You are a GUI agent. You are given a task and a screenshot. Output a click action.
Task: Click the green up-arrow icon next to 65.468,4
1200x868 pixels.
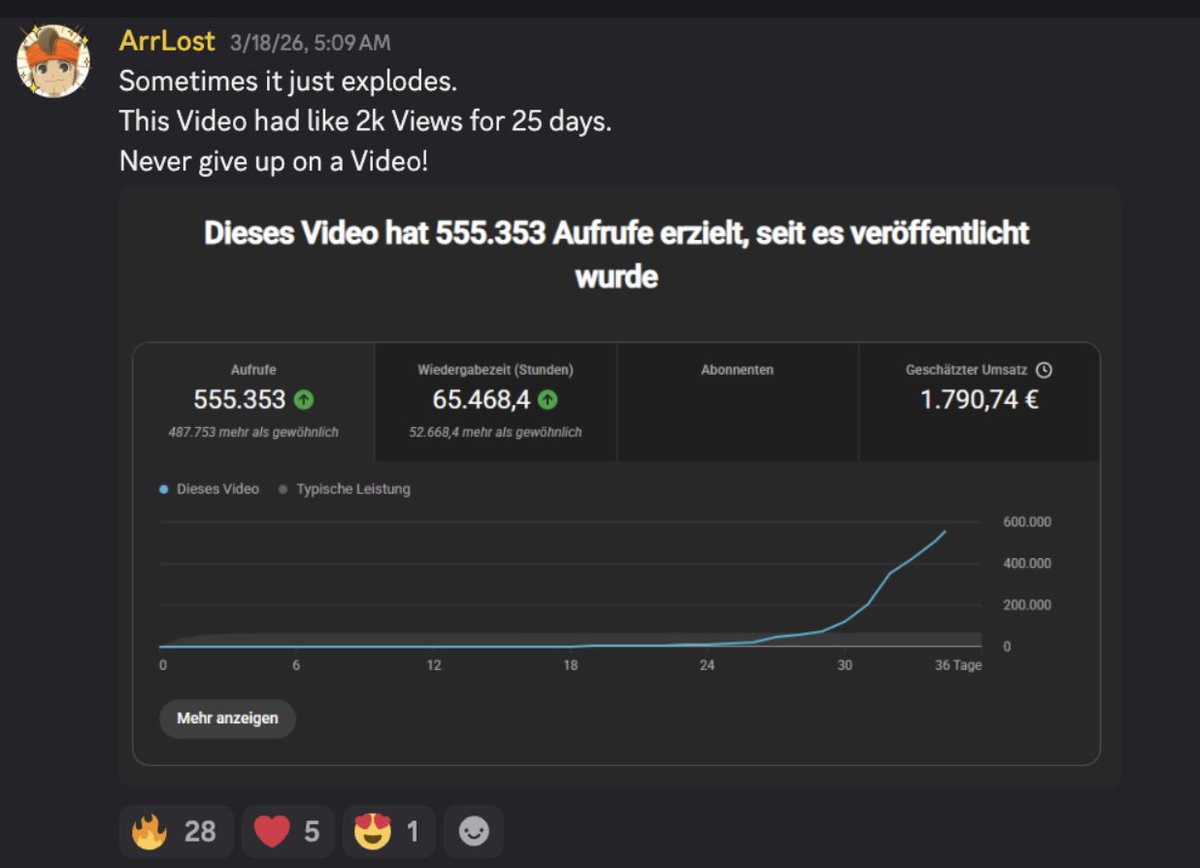[x=547, y=400]
